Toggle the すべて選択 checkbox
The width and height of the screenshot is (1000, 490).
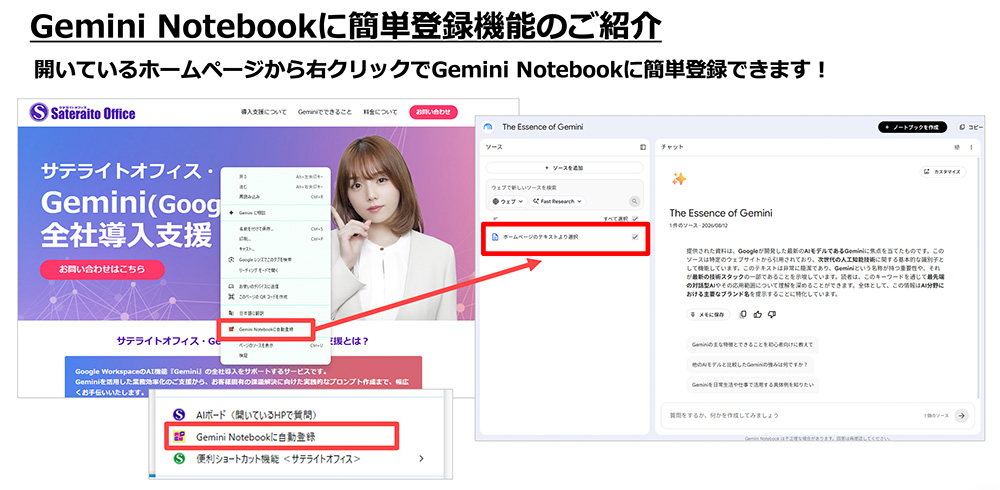tap(635, 219)
